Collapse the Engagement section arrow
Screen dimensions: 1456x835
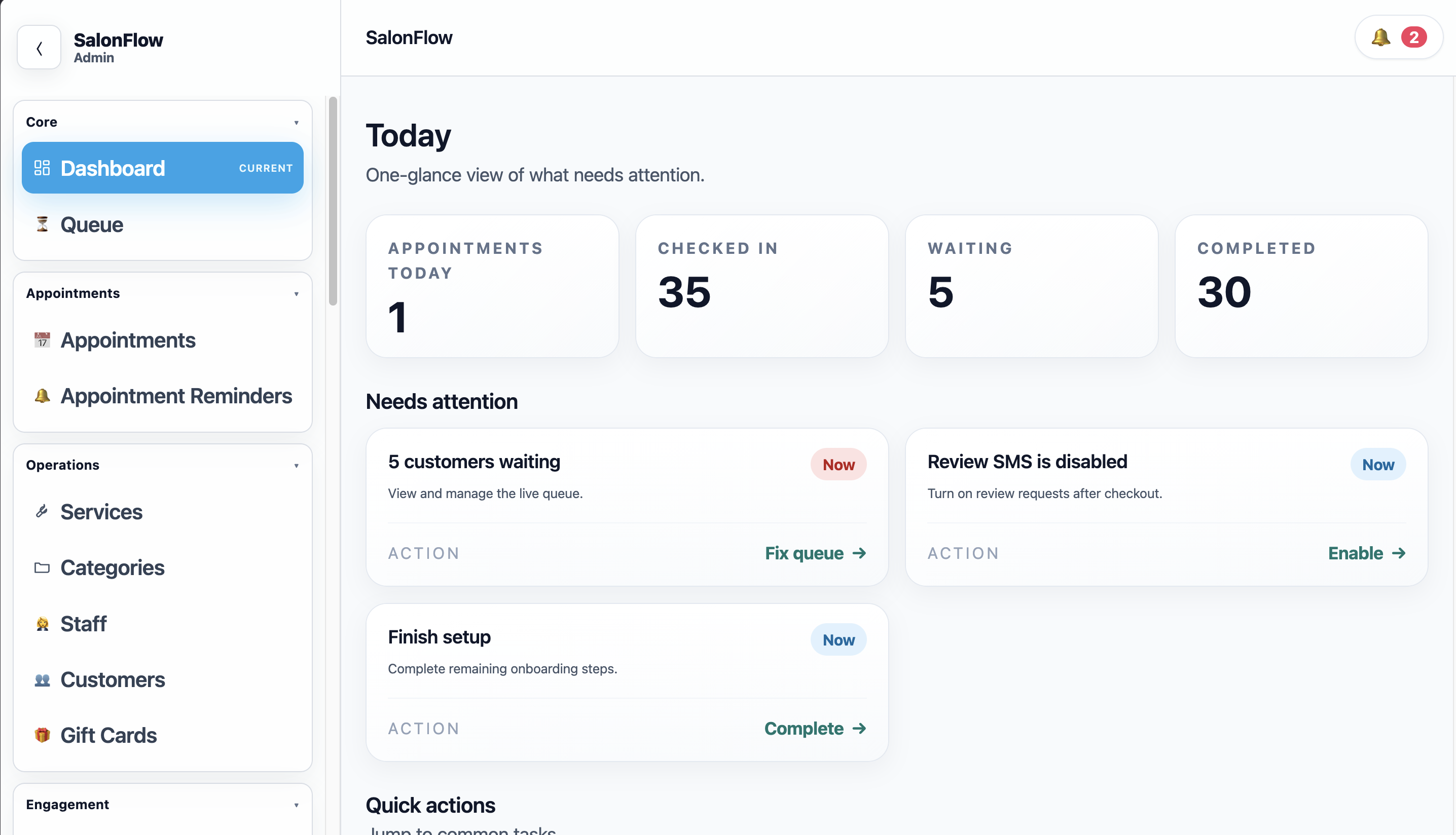coord(297,805)
